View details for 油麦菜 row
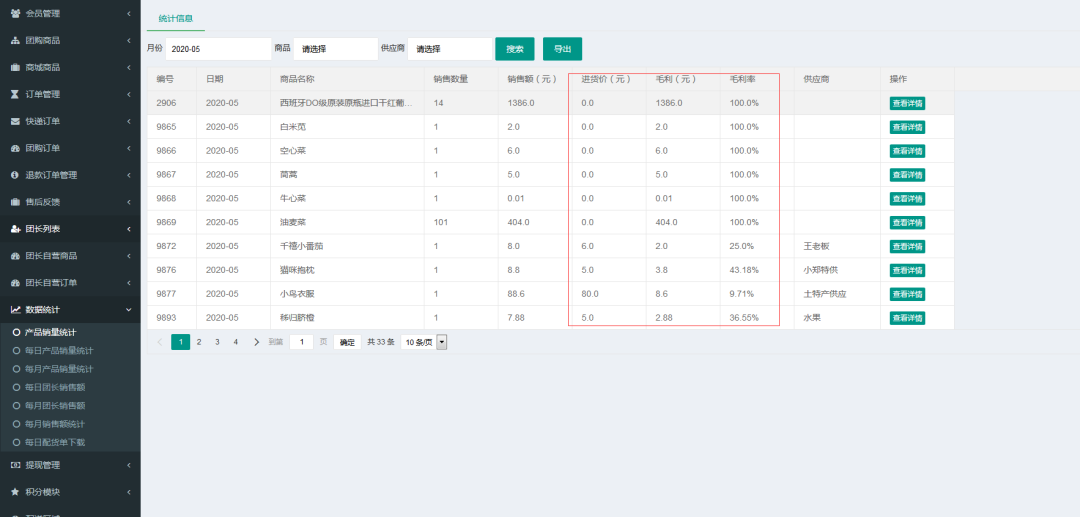 (x=907, y=222)
